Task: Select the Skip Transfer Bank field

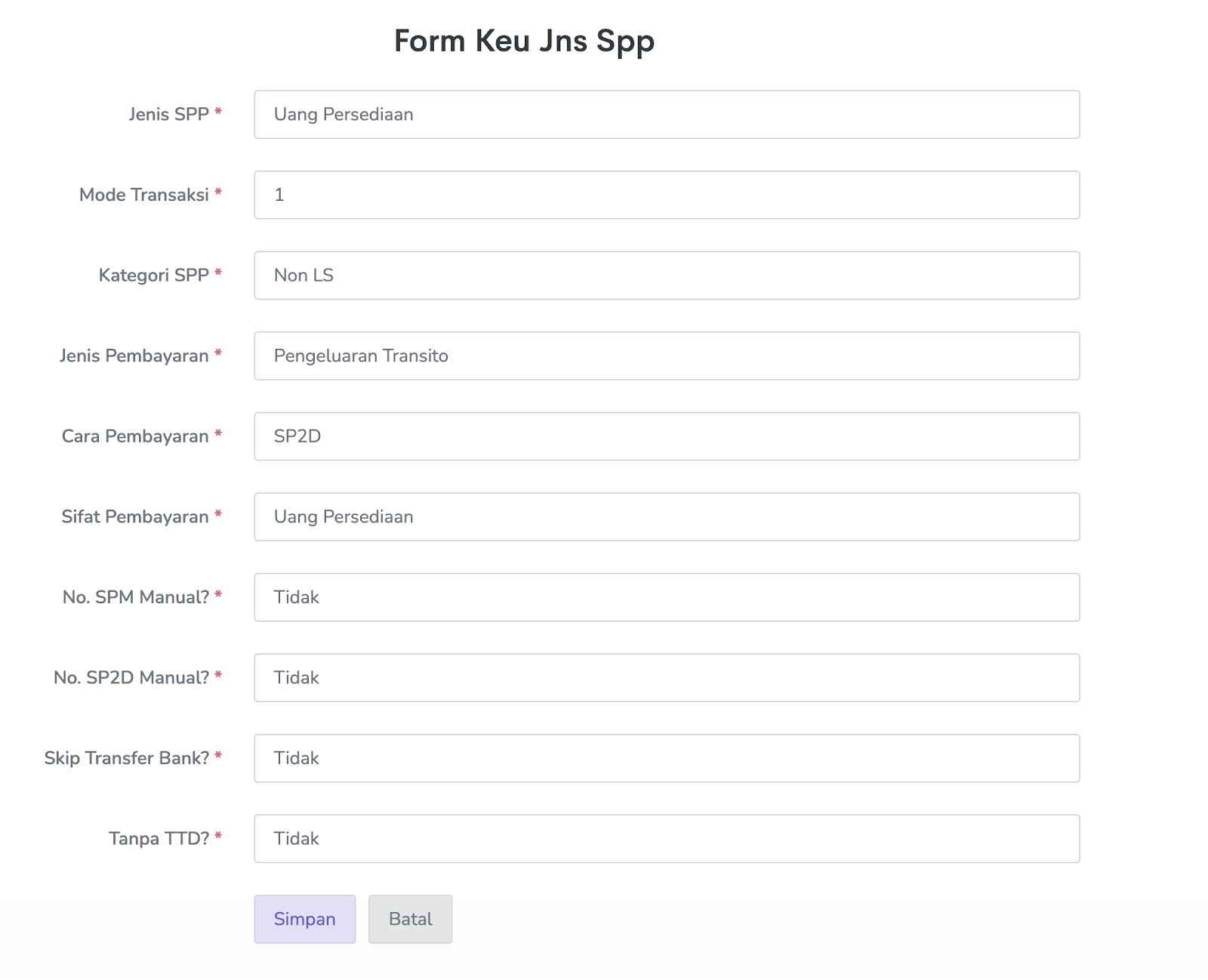Action: click(x=666, y=758)
